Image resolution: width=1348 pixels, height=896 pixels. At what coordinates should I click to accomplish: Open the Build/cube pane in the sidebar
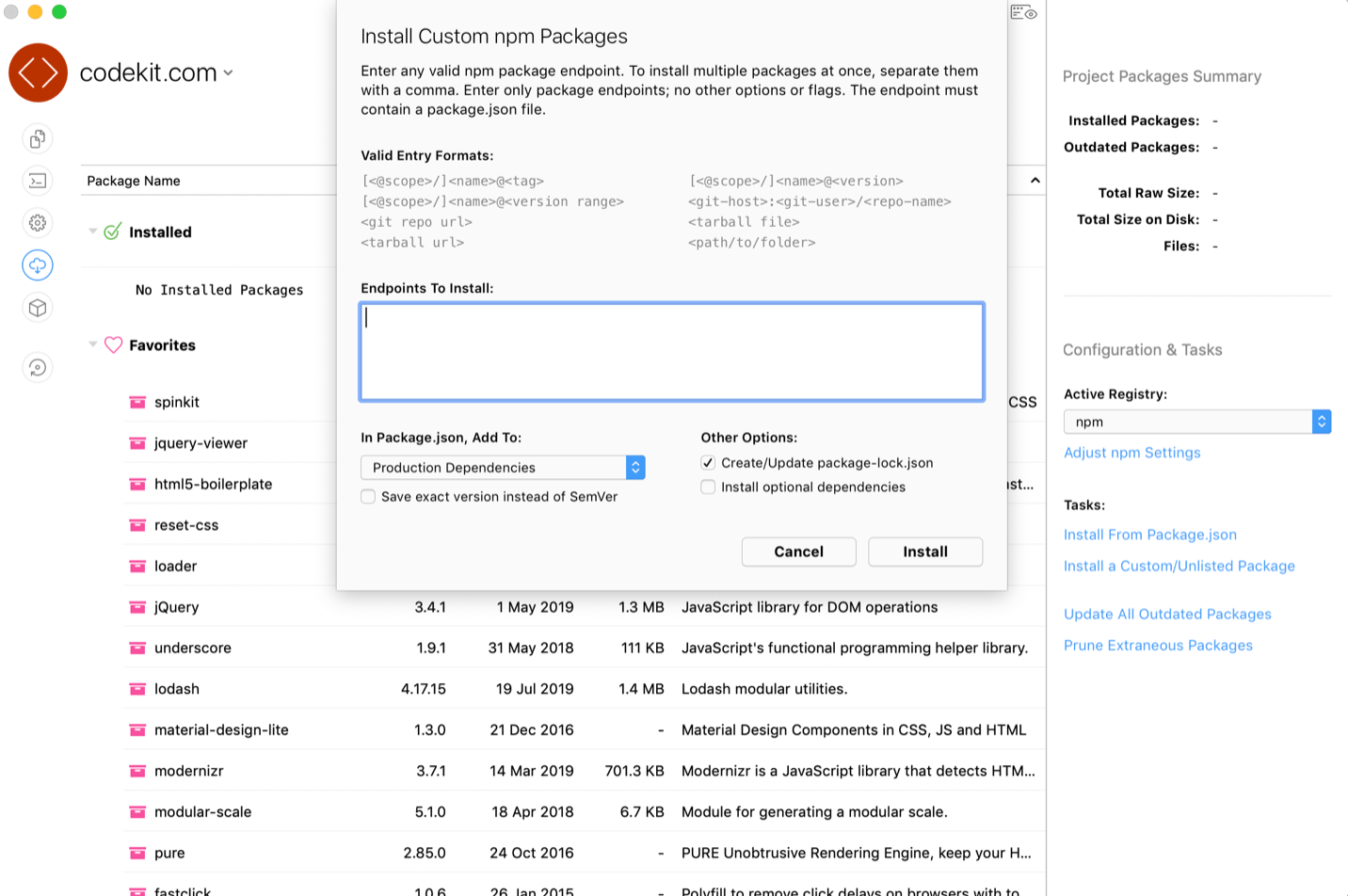coord(37,308)
